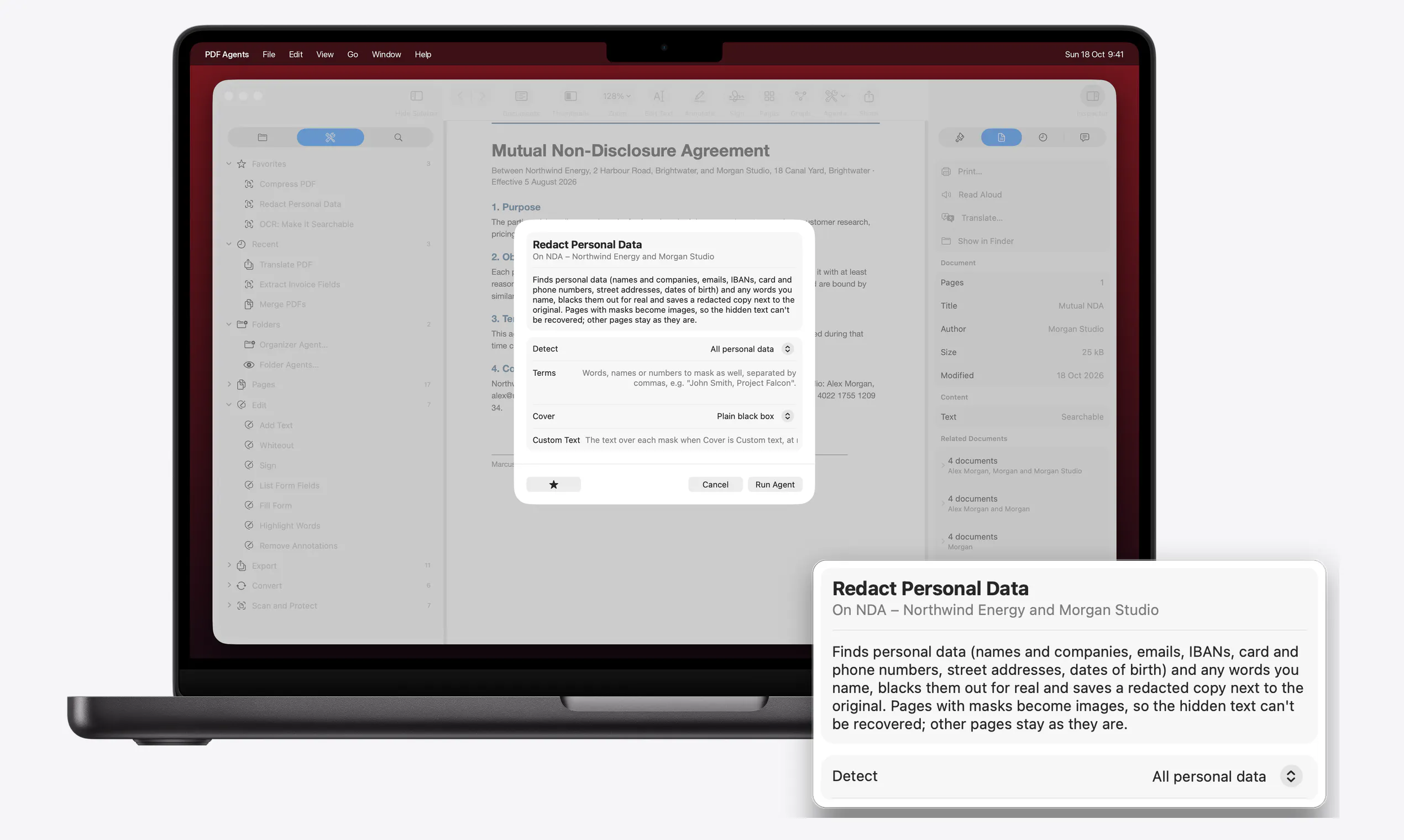
Task: Open the inspector pin tab
Action: click(960, 138)
